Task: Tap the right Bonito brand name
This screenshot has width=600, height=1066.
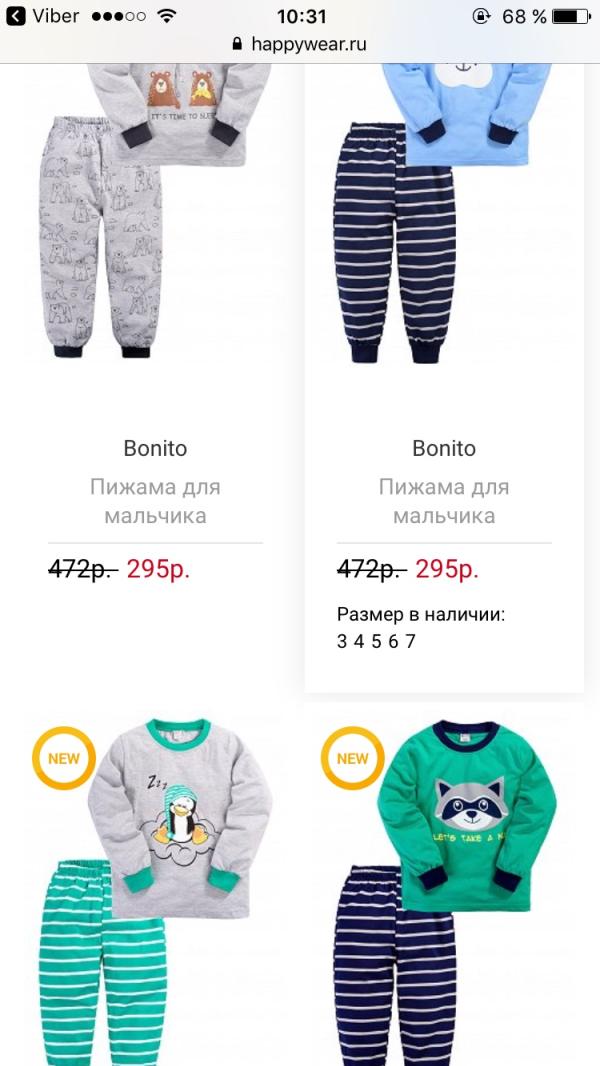Action: point(444,448)
